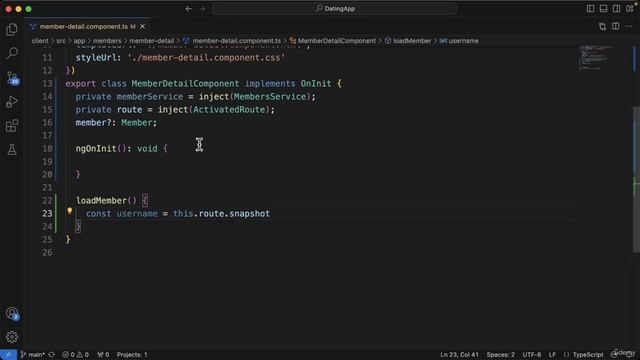Image resolution: width=640 pixels, height=360 pixels.
Task: Open errors and warnings count in status bar
Action: pos(75,355)
